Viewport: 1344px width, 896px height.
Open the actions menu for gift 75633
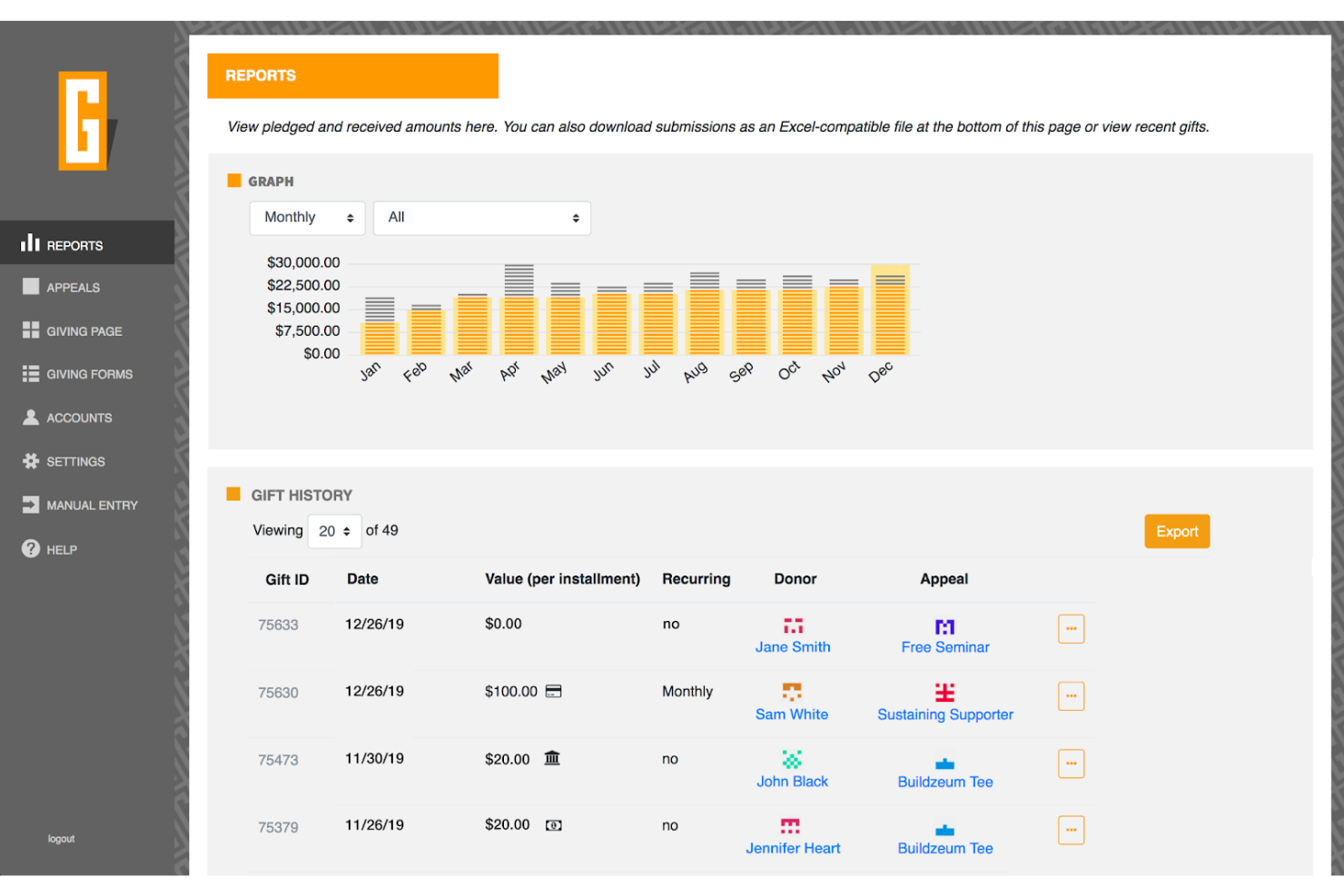1071,628
